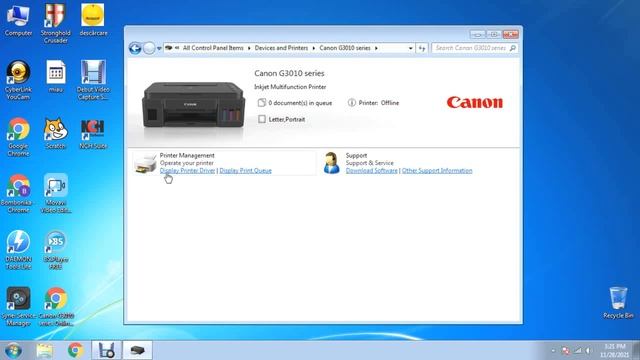640x360 pixels.
Task: Open Syner Service Manager shortcut
Action: coord(18,306)
